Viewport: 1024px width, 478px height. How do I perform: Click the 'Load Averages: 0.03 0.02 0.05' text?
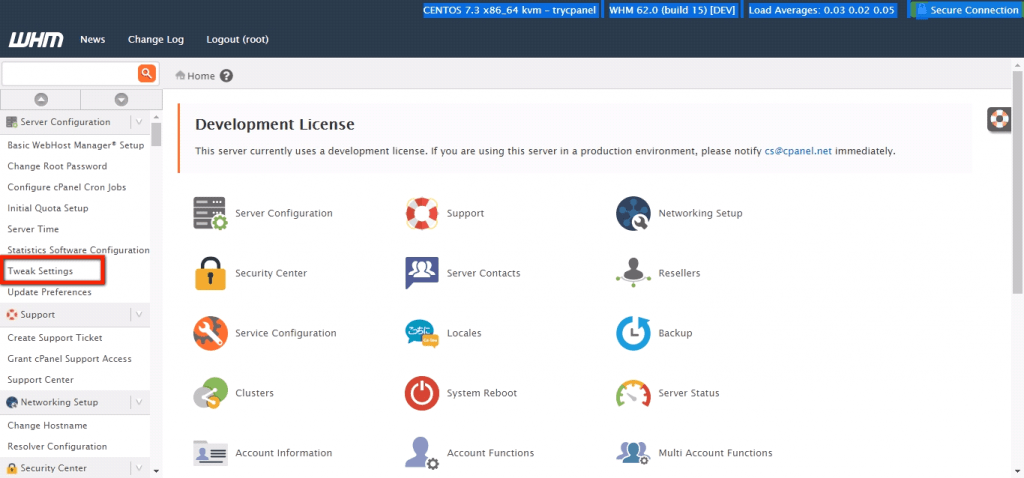tap(822, 10)
